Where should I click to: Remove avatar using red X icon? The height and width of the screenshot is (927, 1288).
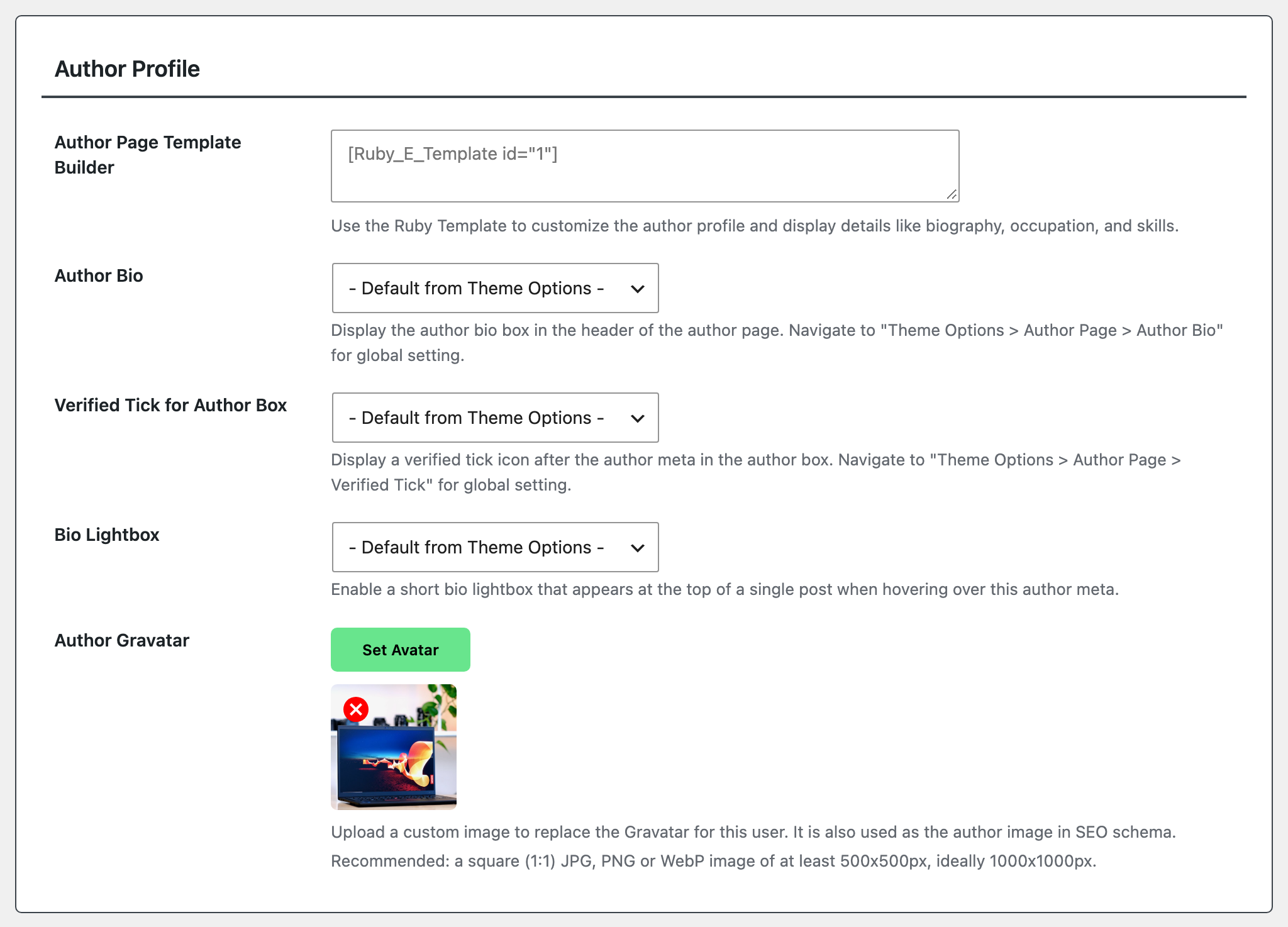click(356, 709)
